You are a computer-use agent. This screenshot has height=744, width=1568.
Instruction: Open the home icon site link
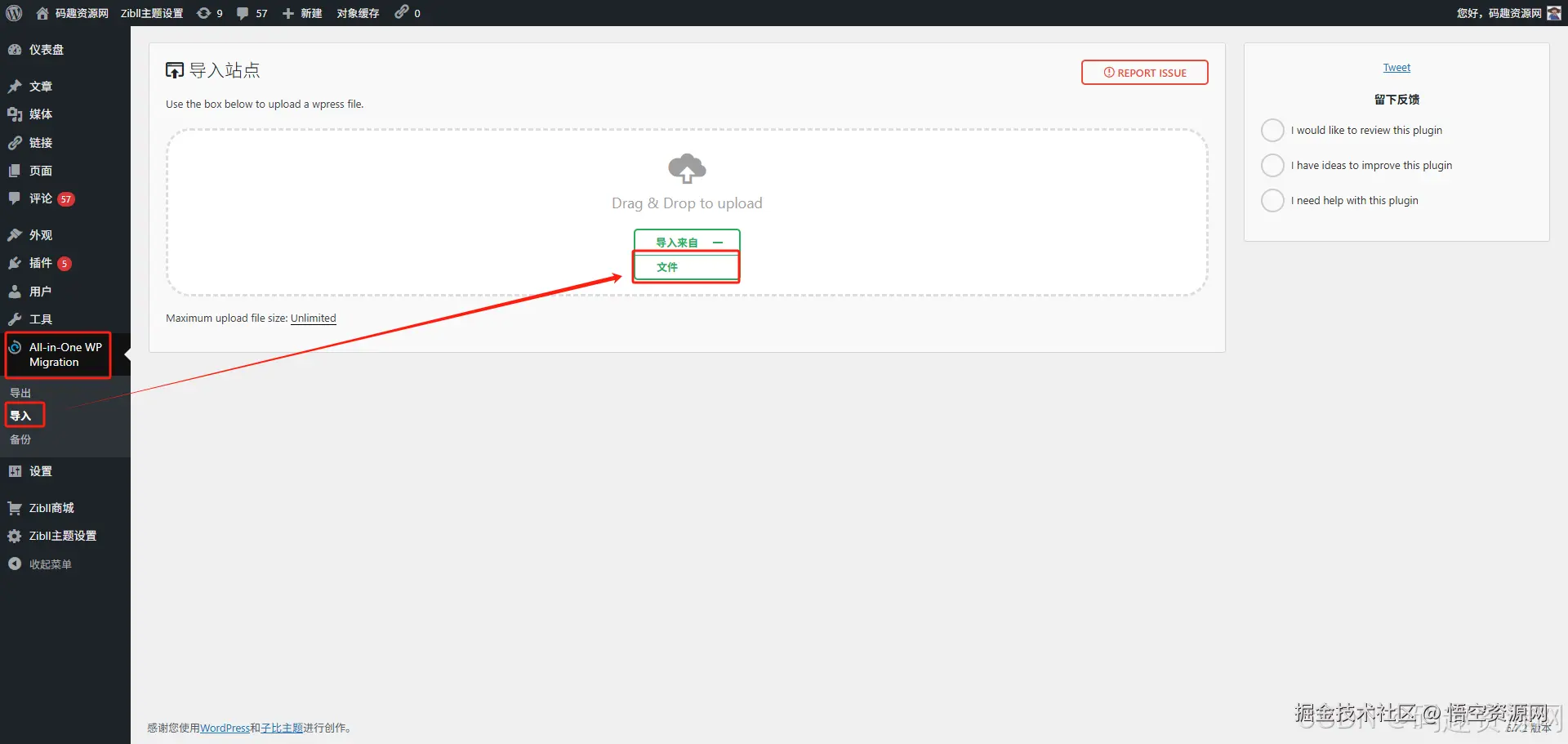(x=42, y=13)
